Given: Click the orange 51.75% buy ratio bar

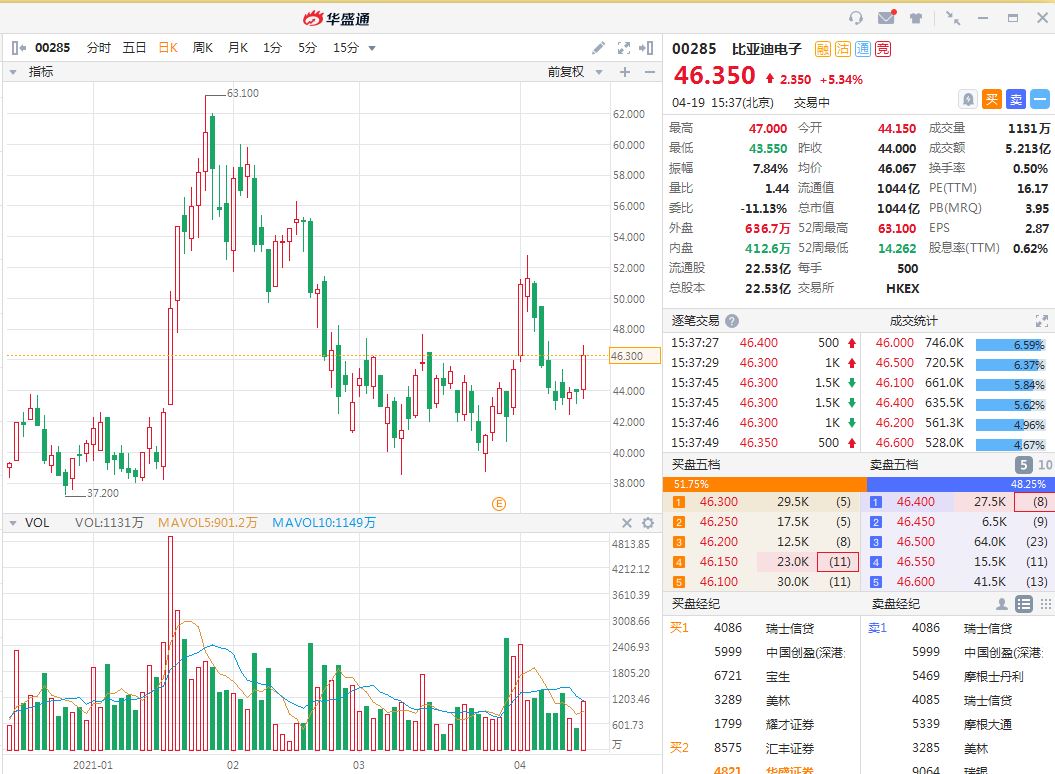Looking at the screenshot, I should pyautogui.click(x=763, y=484).
